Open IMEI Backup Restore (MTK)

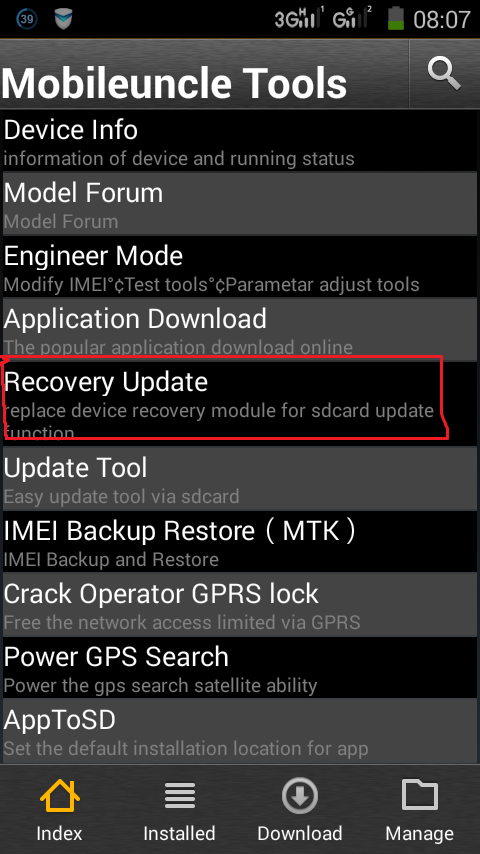(x=240, y=541)
